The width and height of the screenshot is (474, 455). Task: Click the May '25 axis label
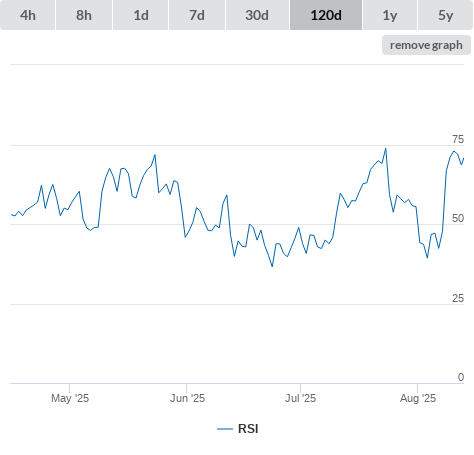(x=70, y=398)
